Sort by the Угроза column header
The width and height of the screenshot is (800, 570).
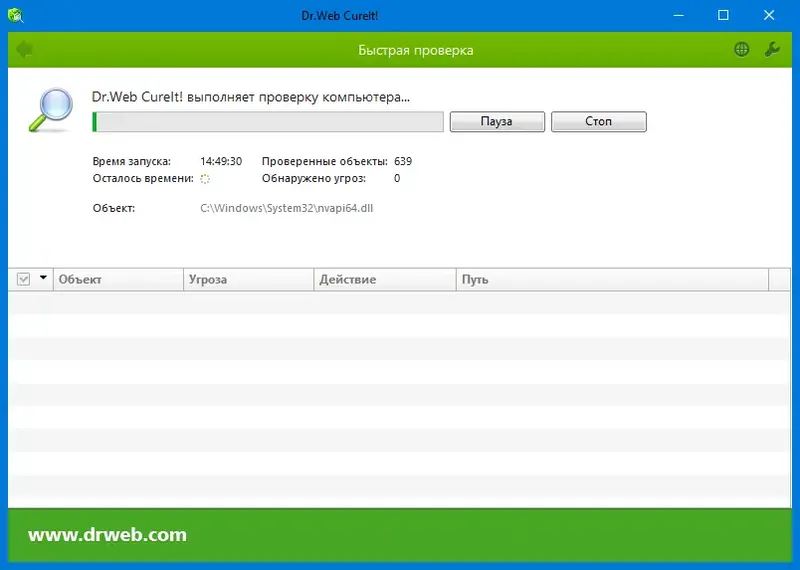coord(248,280)
